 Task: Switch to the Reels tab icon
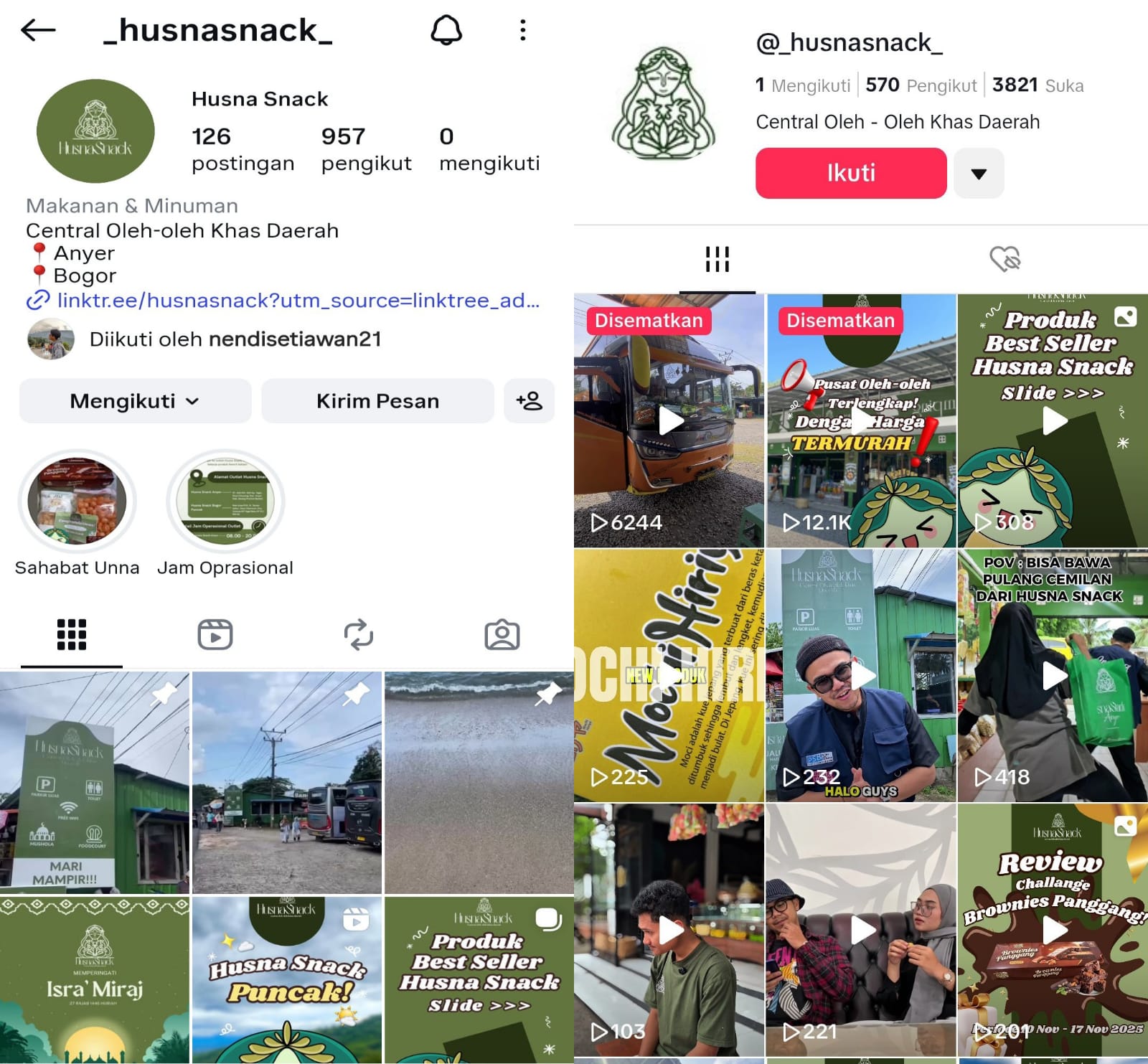pos(215,635)
